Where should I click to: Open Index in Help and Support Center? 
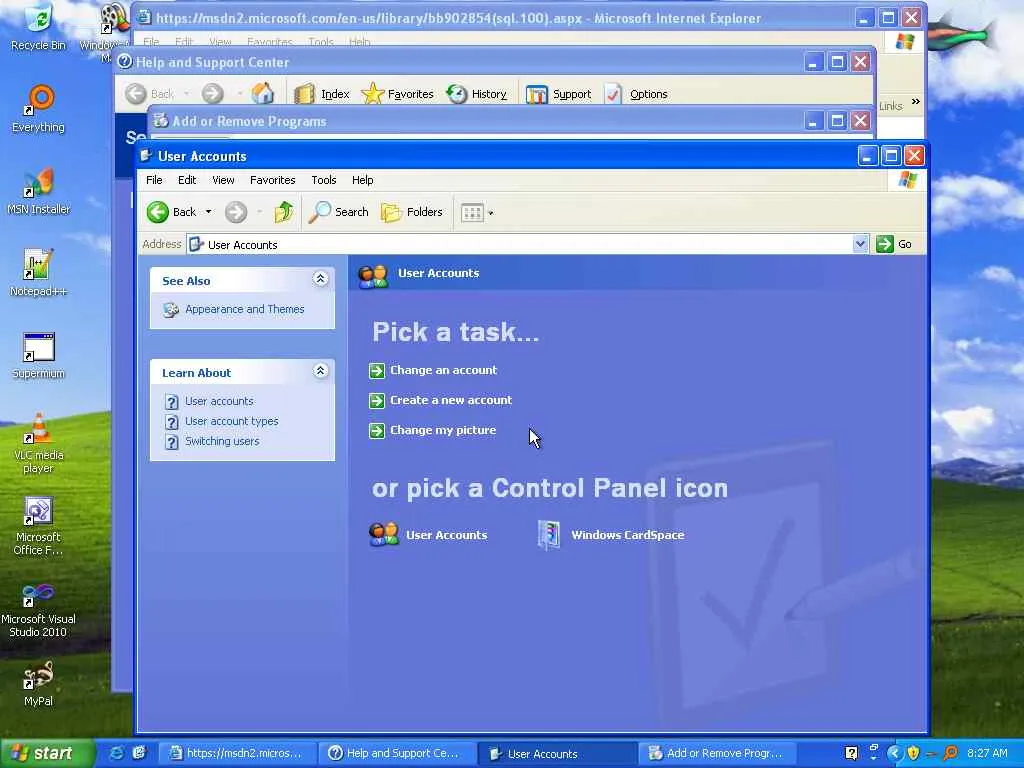pos(322,94)
